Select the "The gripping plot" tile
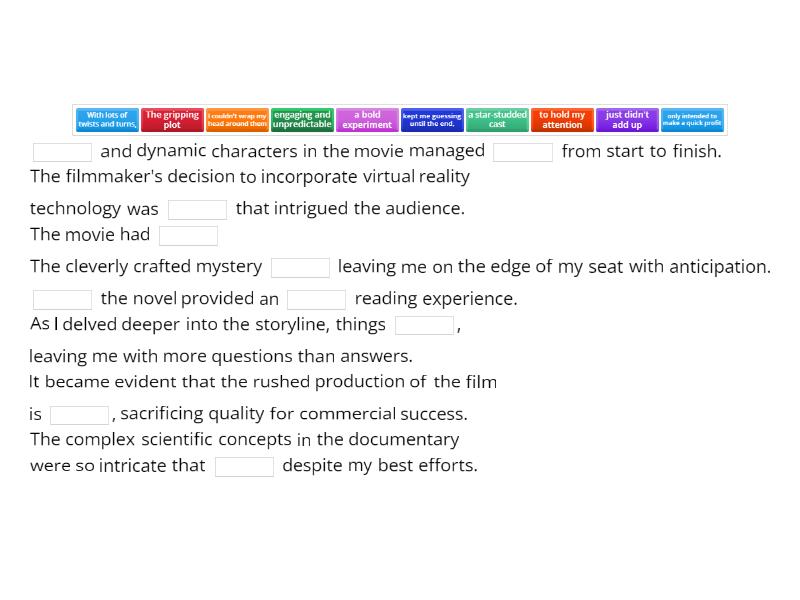The height and width of the screenshot is (600, 800). [x=172, y=119]
